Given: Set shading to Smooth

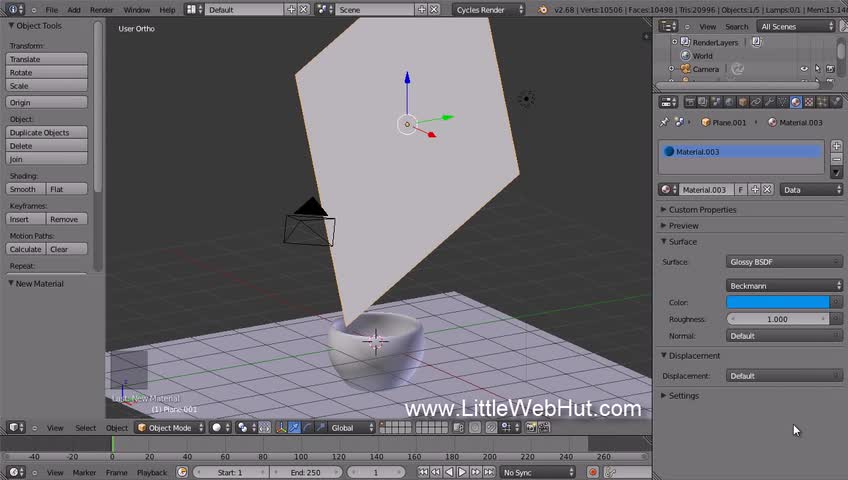Looking at the screenshot, I should [x=25, y=189].
